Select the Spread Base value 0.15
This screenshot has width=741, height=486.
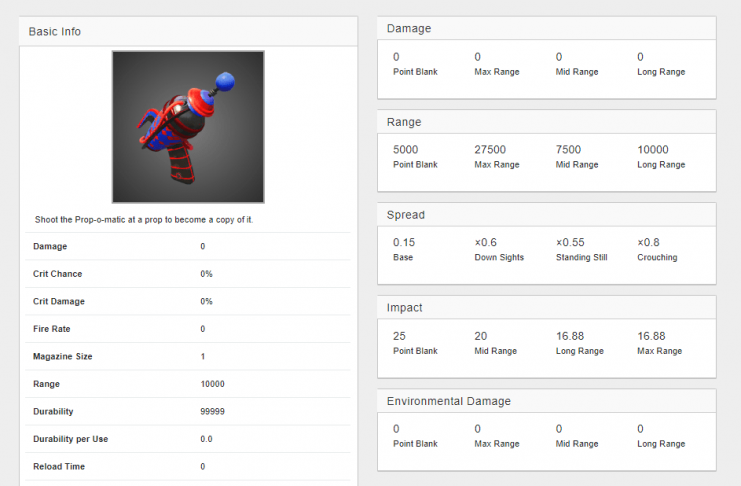pyautogui.click(x=404, y=242)
